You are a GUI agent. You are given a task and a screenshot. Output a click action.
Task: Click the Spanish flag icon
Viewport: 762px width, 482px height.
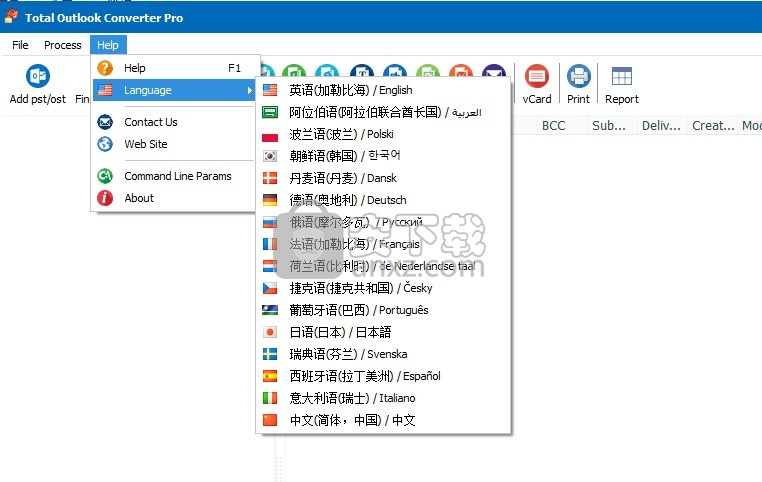270,376
